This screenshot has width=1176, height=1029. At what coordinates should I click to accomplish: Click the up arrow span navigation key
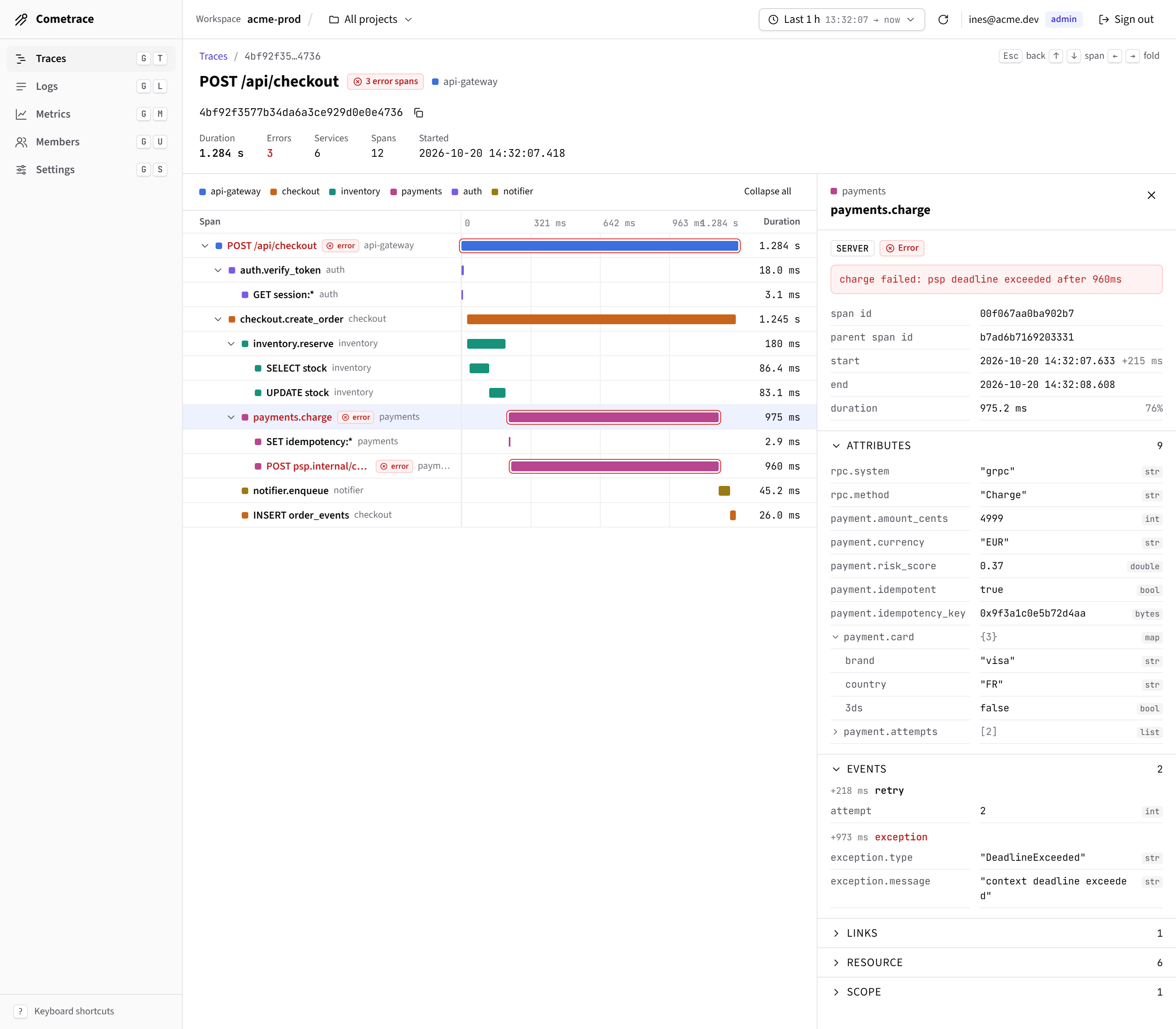pos(1056,56)
